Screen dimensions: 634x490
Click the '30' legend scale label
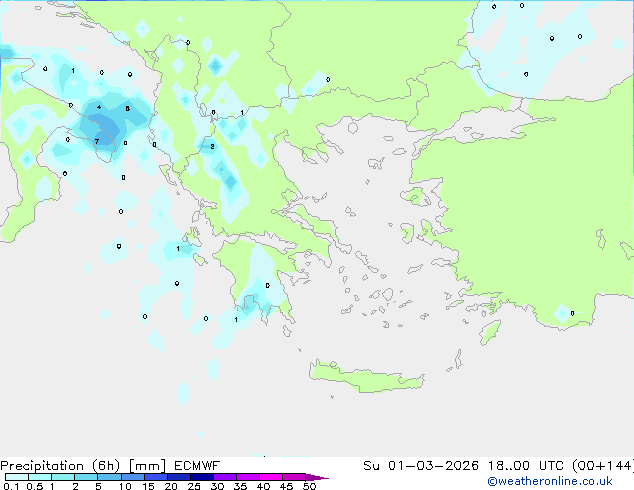[217, 486]
